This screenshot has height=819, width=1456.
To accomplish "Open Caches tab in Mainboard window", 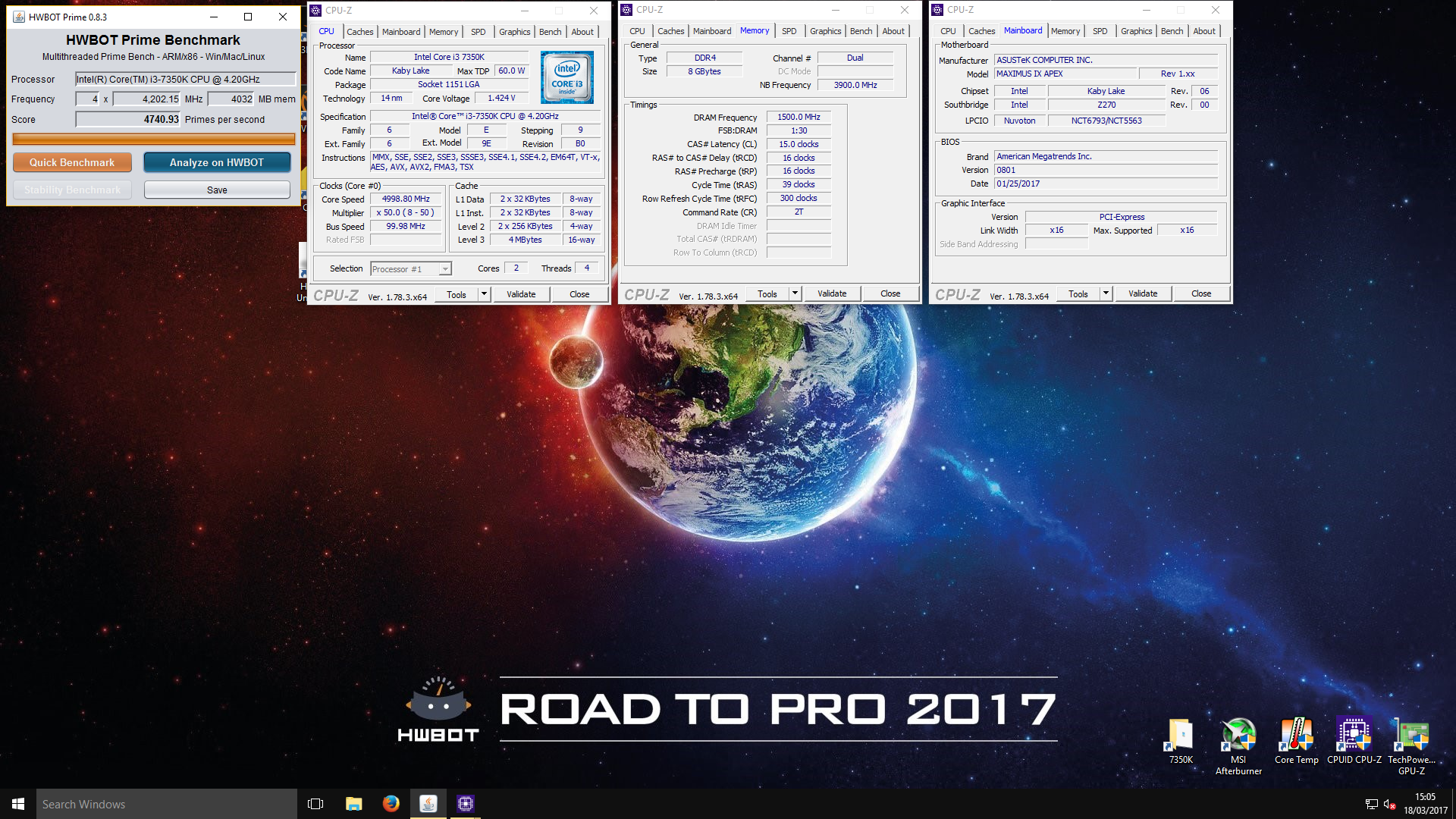I will [981, 31].
